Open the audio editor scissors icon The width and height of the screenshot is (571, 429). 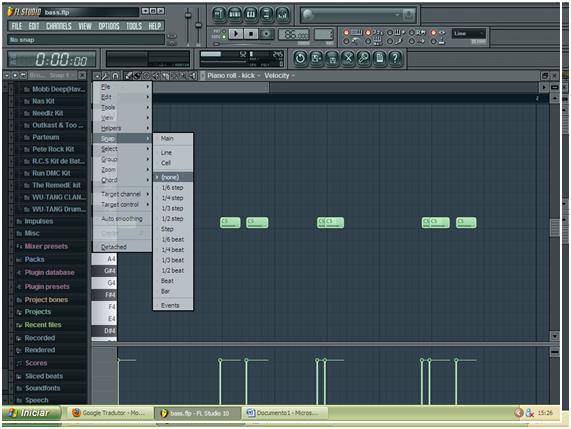point(348,58)
